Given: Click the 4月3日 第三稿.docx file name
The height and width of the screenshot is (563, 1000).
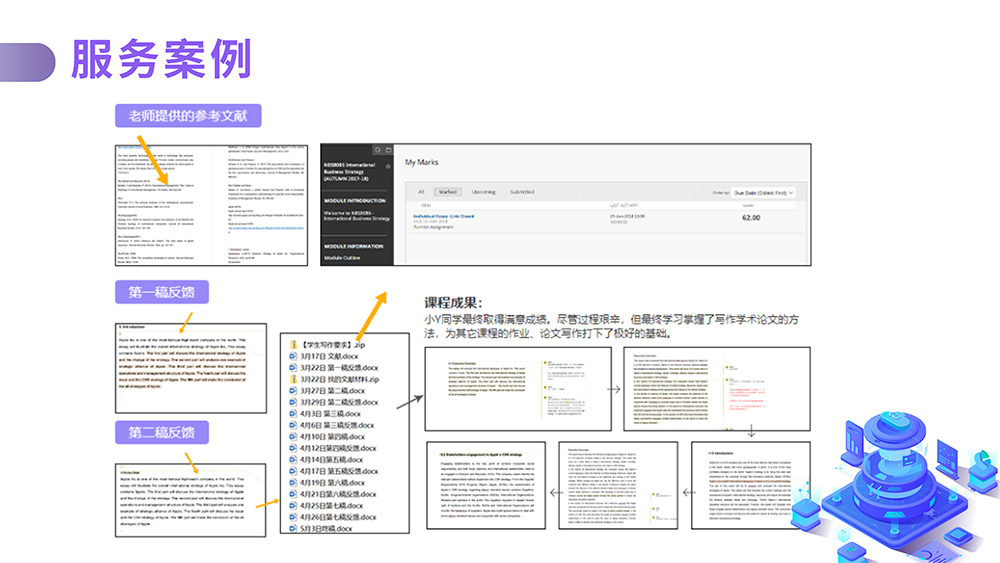Looking at the screenshot, I should point(330,413).
